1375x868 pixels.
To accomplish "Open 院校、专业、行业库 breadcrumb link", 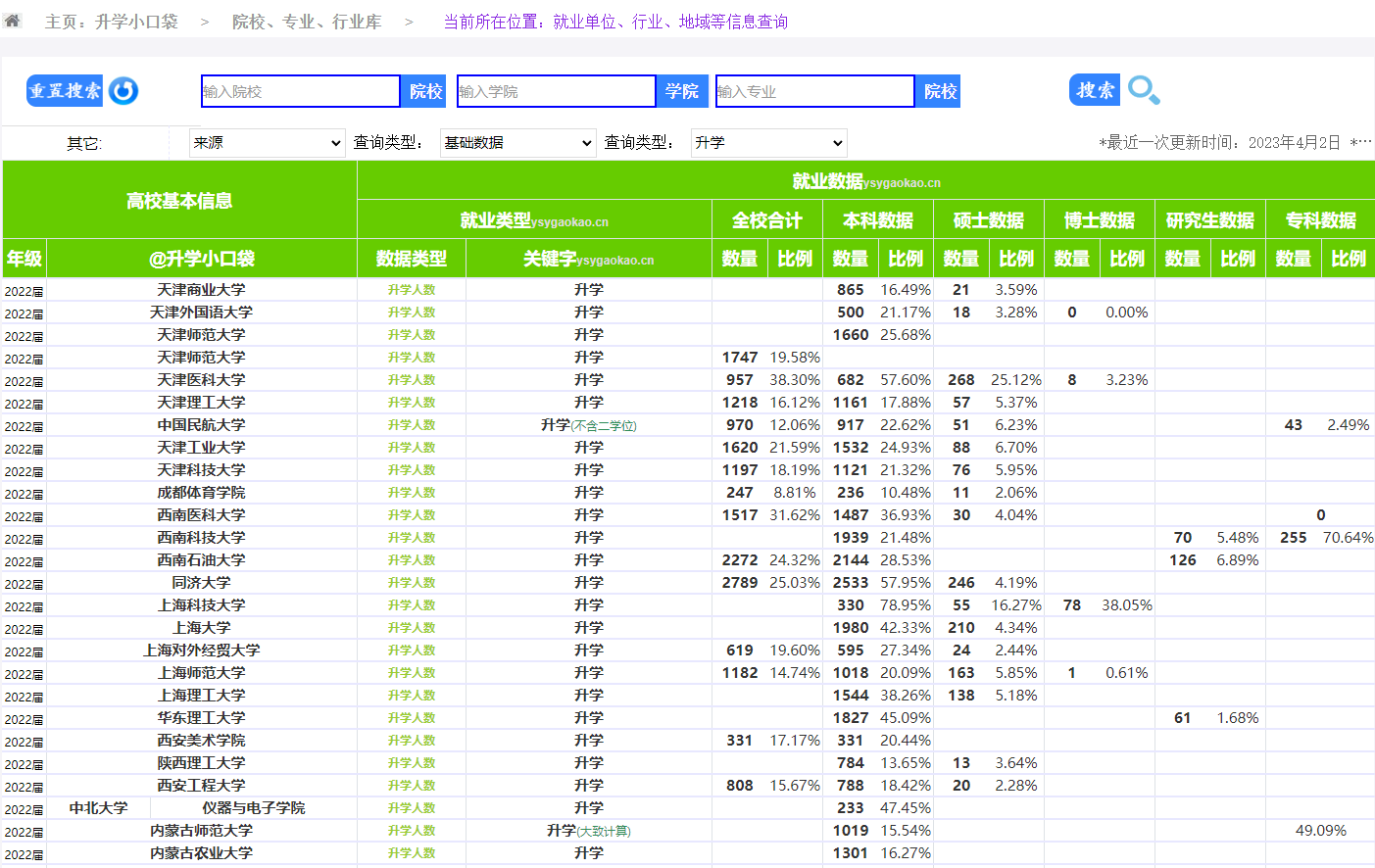I will 307,22.
